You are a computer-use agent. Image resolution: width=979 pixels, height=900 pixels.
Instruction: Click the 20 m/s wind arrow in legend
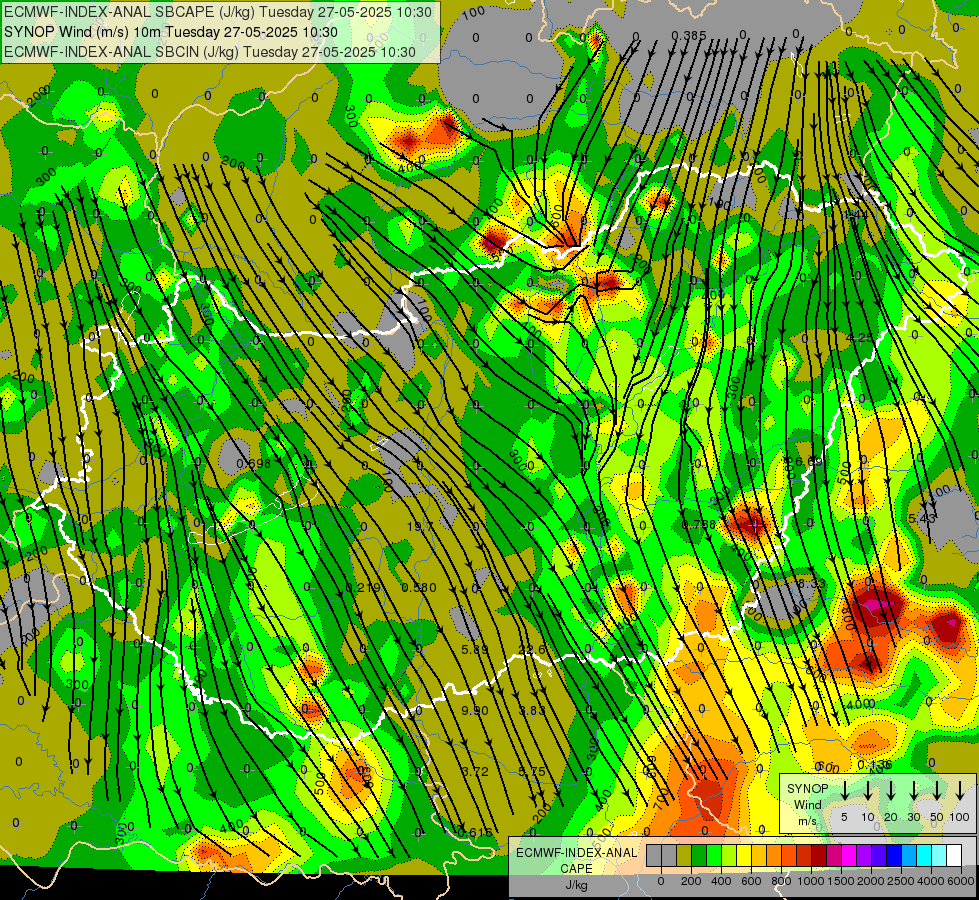point(891,791)
